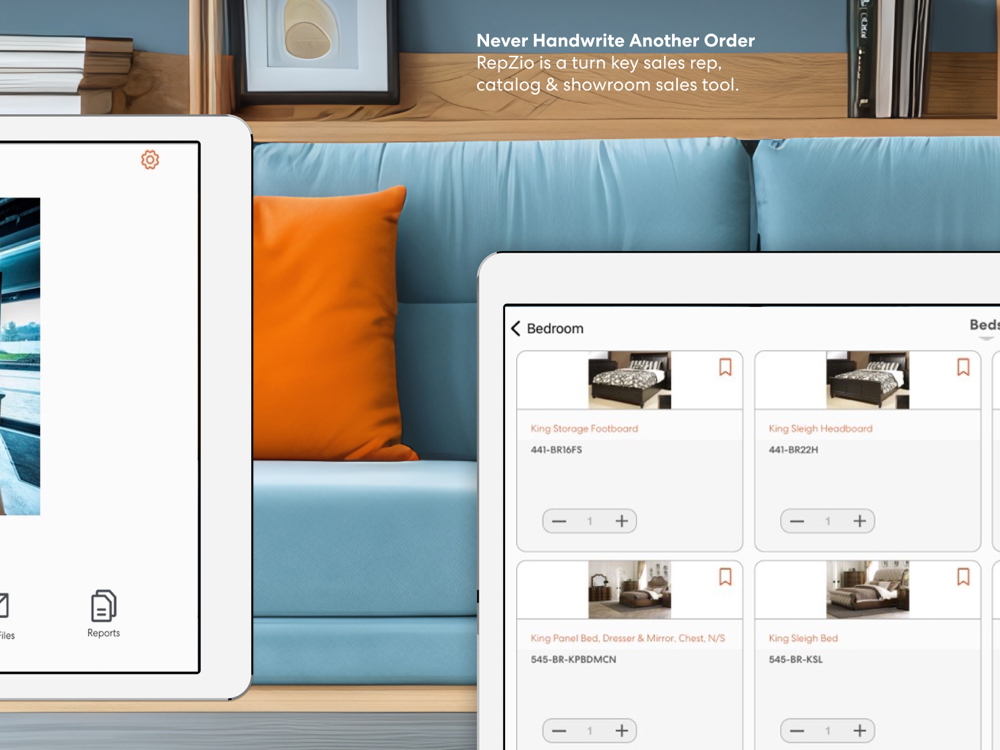
Task: Bookmark King Storage Footboard item
Action: (x=725, y=367)
